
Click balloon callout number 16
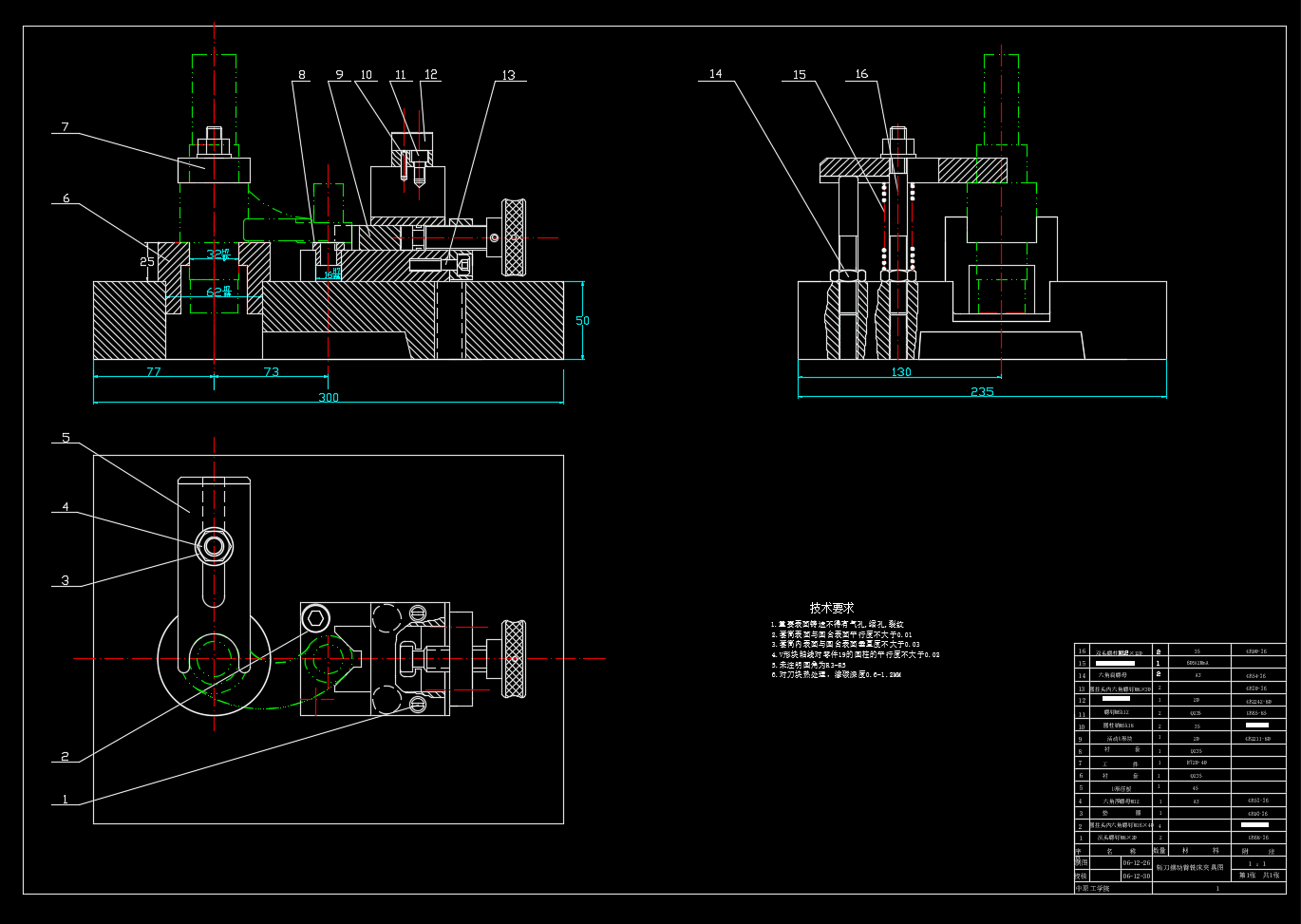click(x=860, y=74)
